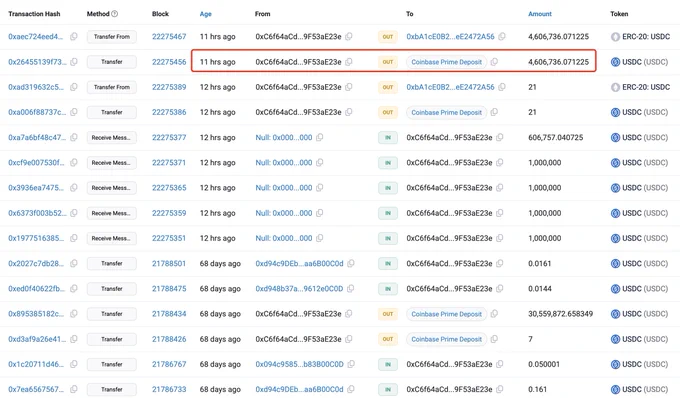This screenshot has width=680, height=398.
Task: Open block 22275456
Action: click(x=169, y=62)
